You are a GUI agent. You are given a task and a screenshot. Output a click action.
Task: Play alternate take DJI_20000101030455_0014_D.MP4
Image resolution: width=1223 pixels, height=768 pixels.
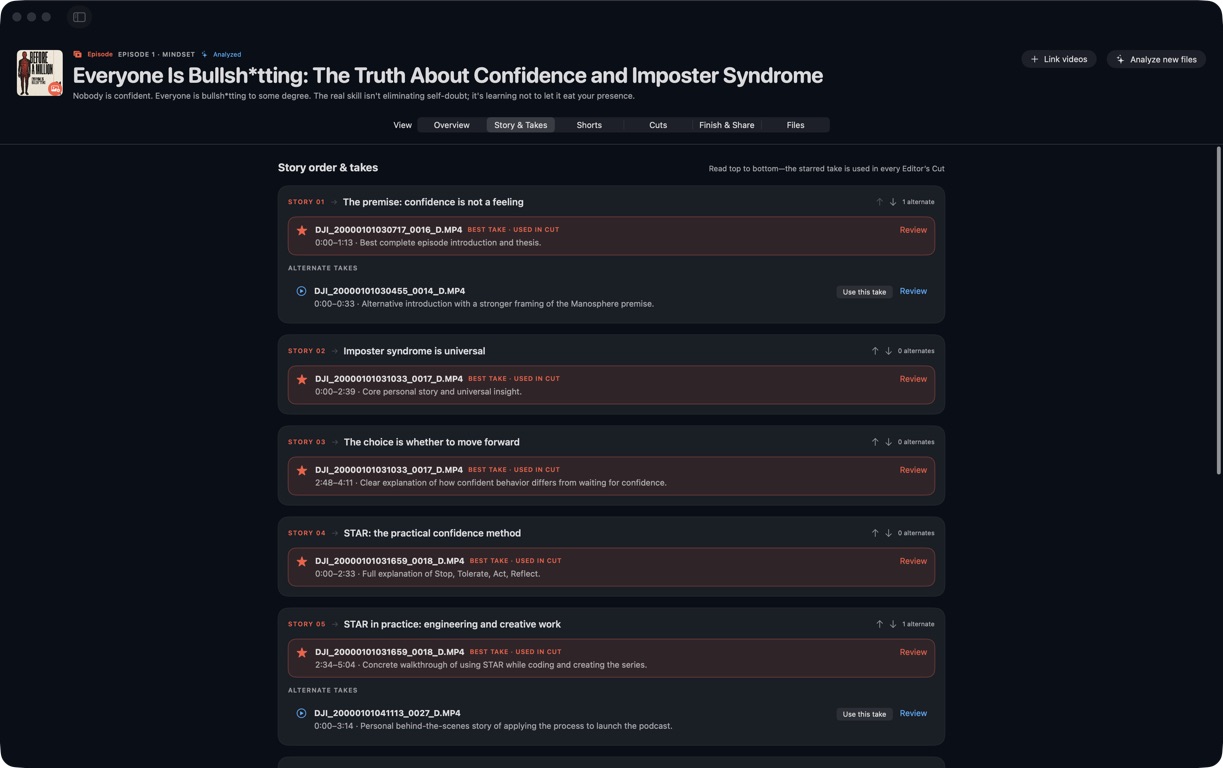coord(301,291)
